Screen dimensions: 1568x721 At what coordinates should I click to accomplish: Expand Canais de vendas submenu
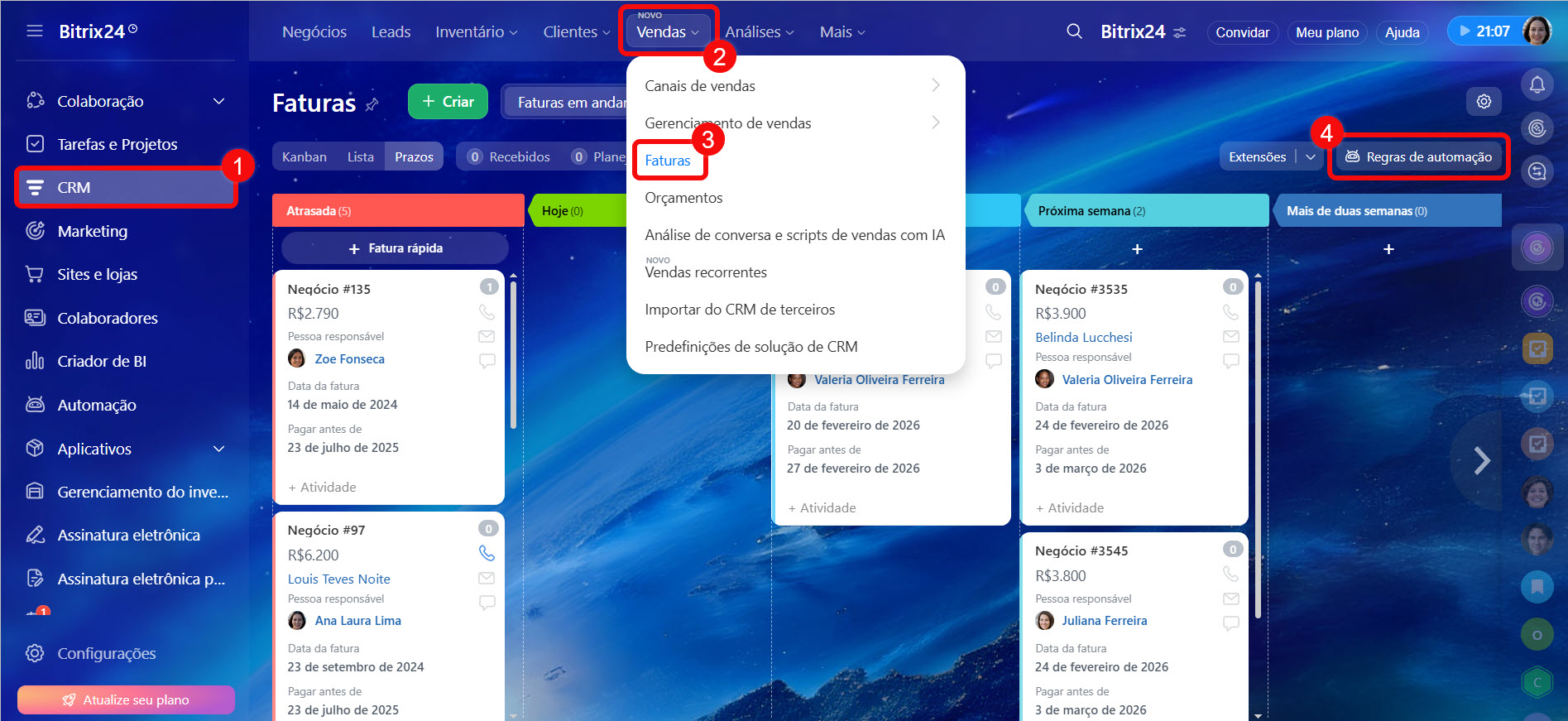tap(935, 85)
